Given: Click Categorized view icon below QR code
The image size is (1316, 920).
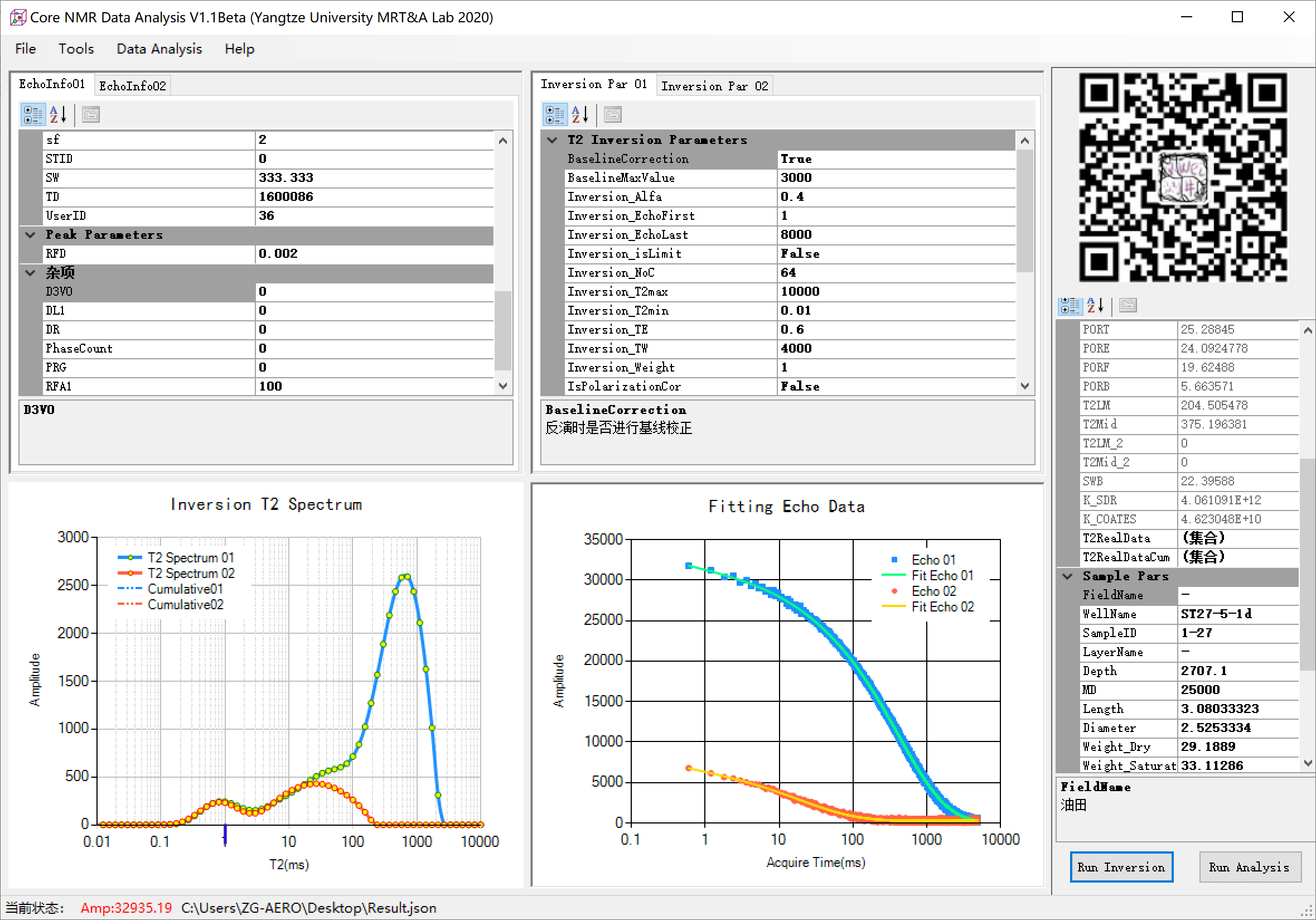Looking at the screenshot, I should tap(1069, 306).
